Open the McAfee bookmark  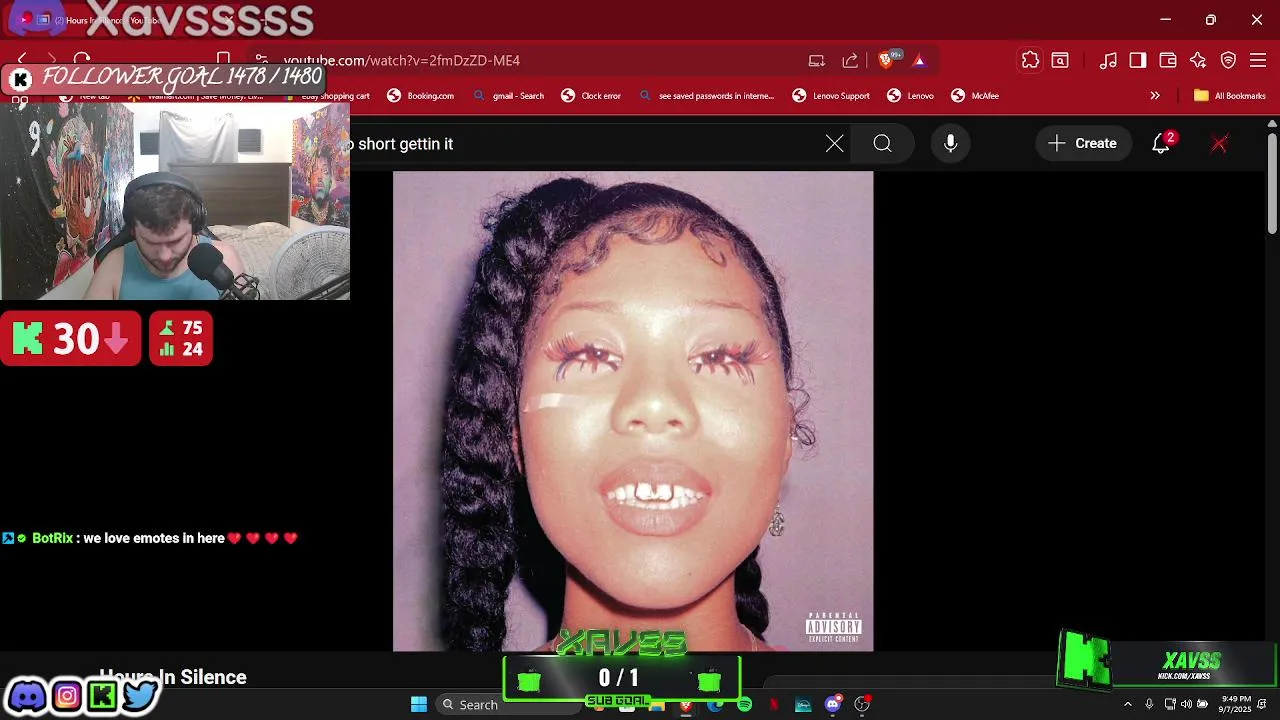click(x=975, y=96)
